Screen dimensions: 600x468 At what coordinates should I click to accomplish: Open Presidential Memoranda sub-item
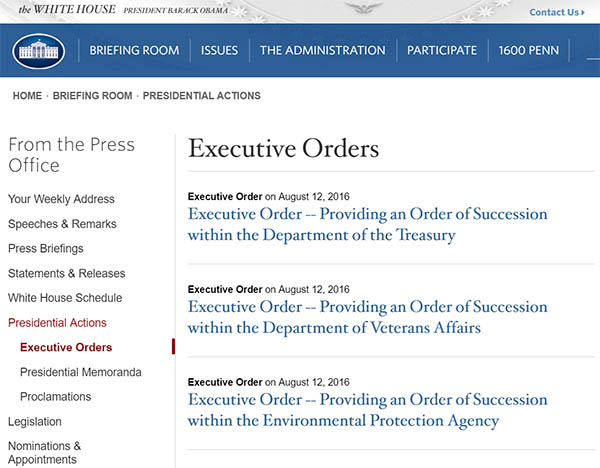tap(81, 372)
